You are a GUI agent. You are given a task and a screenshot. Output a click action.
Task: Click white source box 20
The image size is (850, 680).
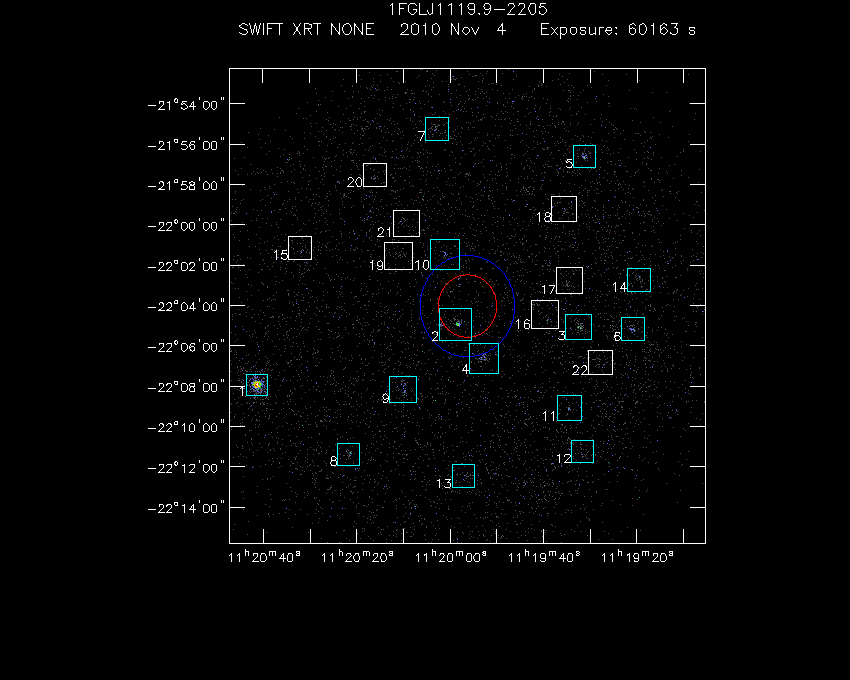point(375,175)
